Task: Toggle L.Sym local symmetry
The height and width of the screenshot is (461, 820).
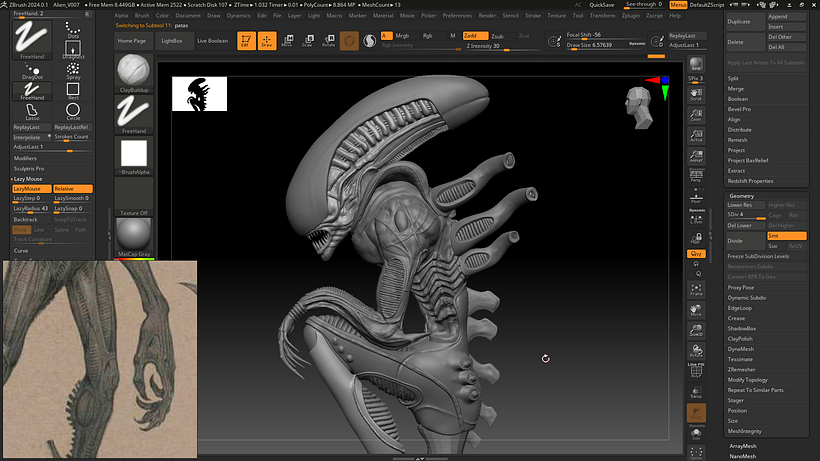Action: point(696,219)
